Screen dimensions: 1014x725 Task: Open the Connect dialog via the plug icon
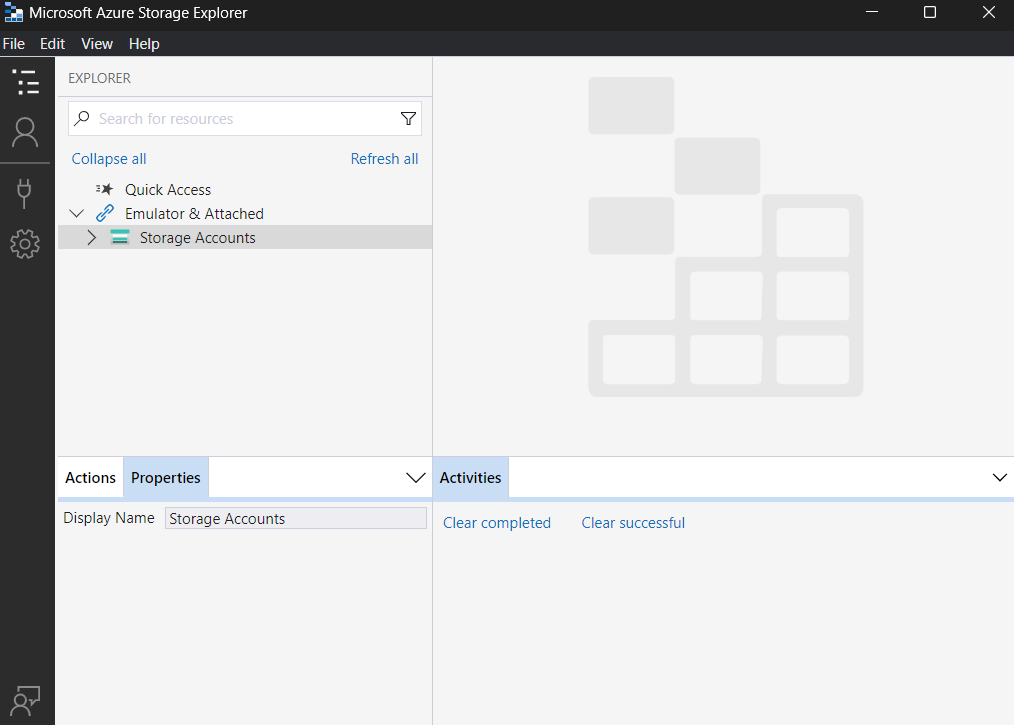[26, 192]
